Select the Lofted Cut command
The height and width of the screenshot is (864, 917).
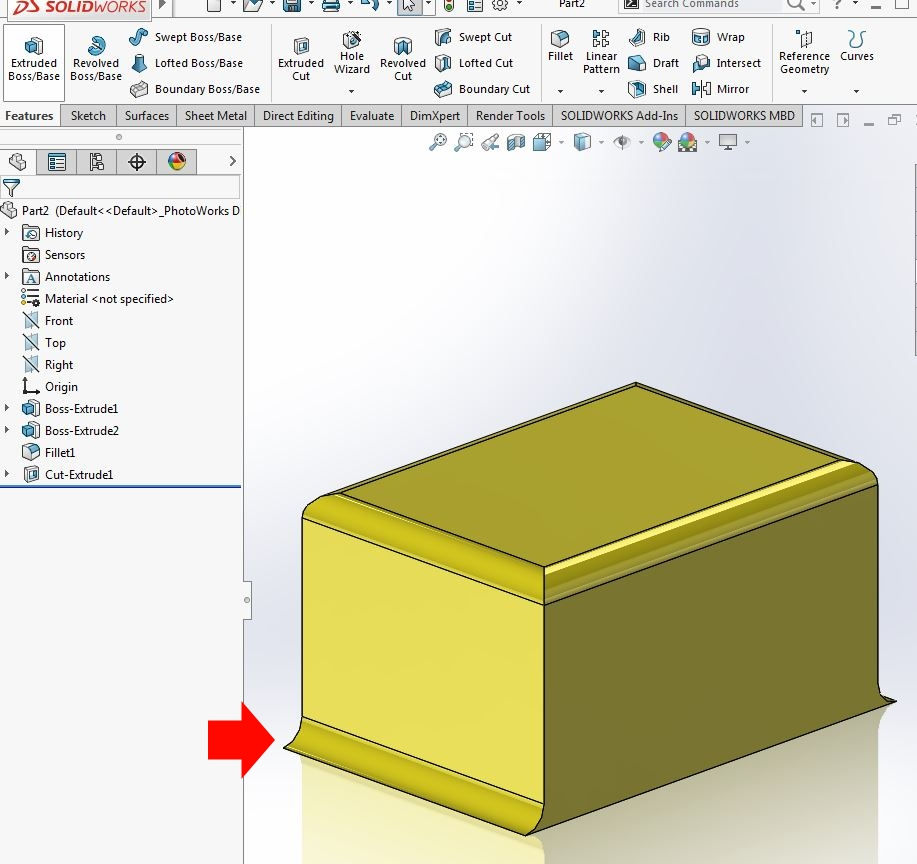[x=474, y=63]
